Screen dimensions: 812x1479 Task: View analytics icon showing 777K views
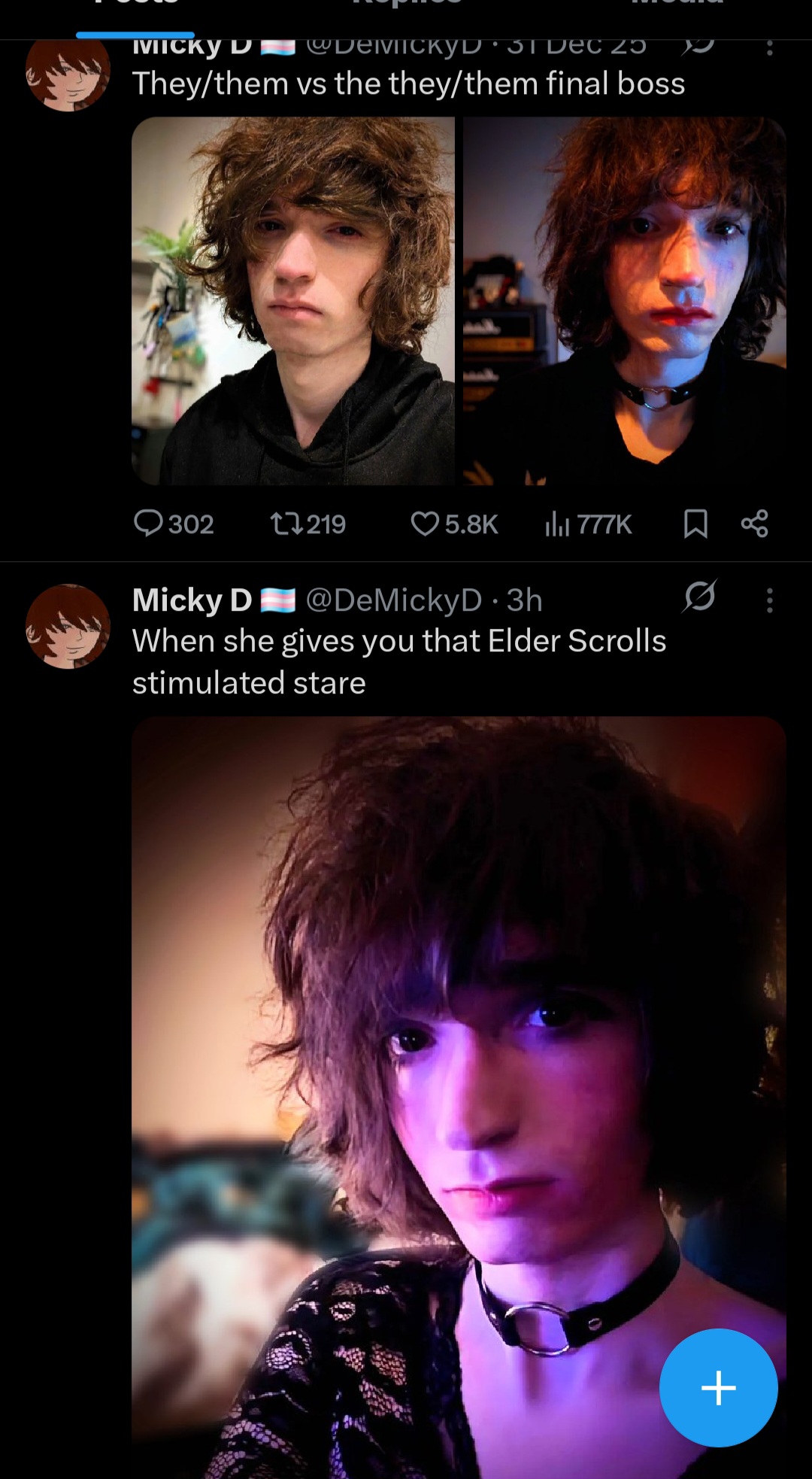[588, 524]
